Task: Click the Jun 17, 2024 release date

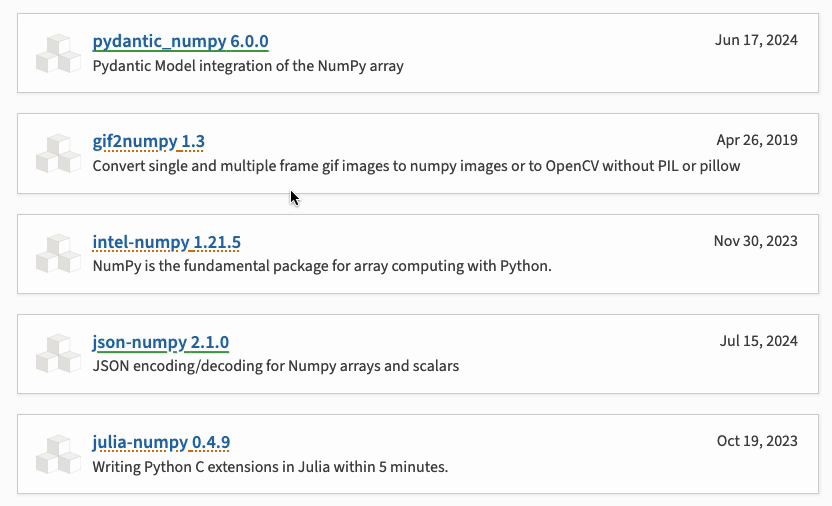Action: [x=756, y=41]
